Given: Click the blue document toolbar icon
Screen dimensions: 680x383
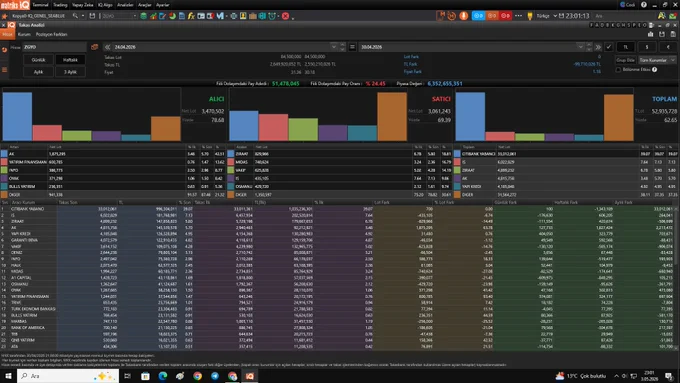Looking at the screenshot, I should (182, 16).
